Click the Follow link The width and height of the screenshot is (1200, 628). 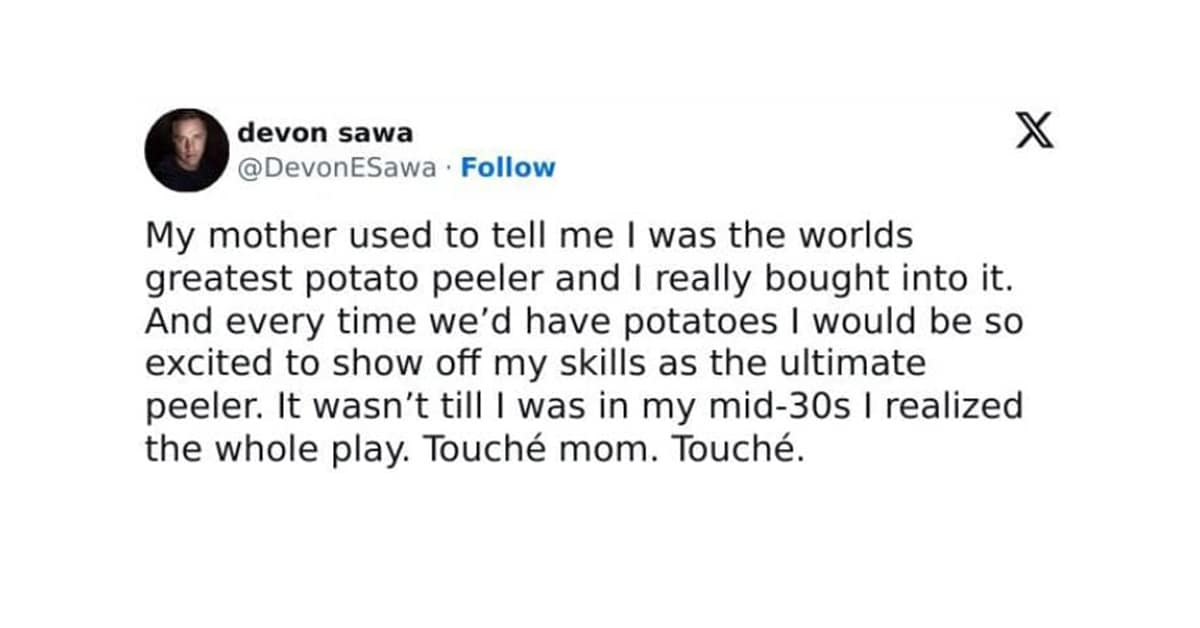coord(507,167)
